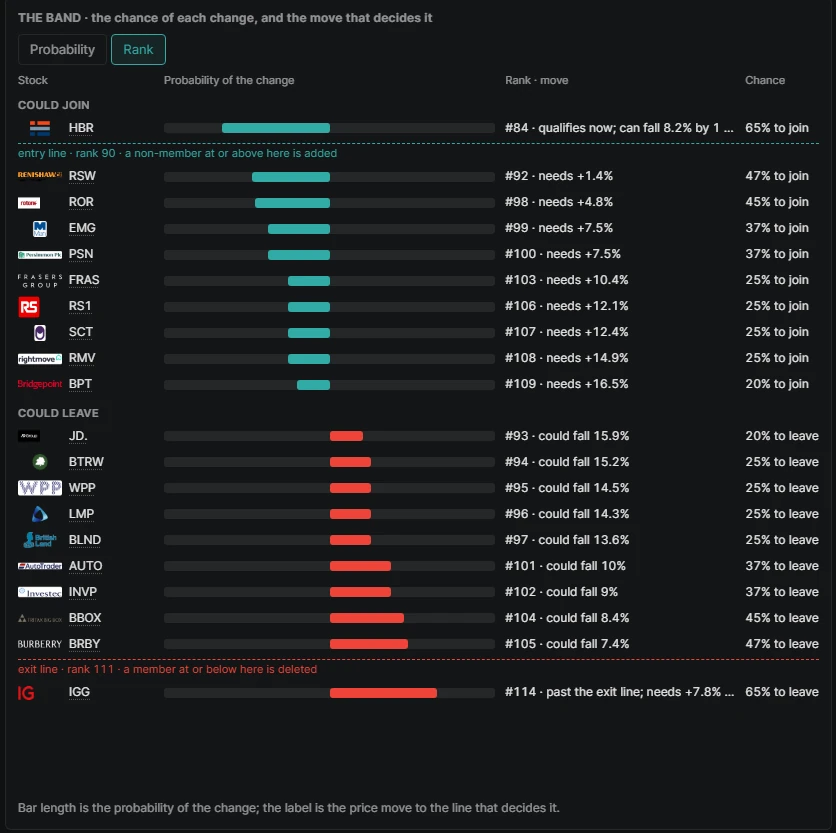Click the Frasers Group logo

40,281
